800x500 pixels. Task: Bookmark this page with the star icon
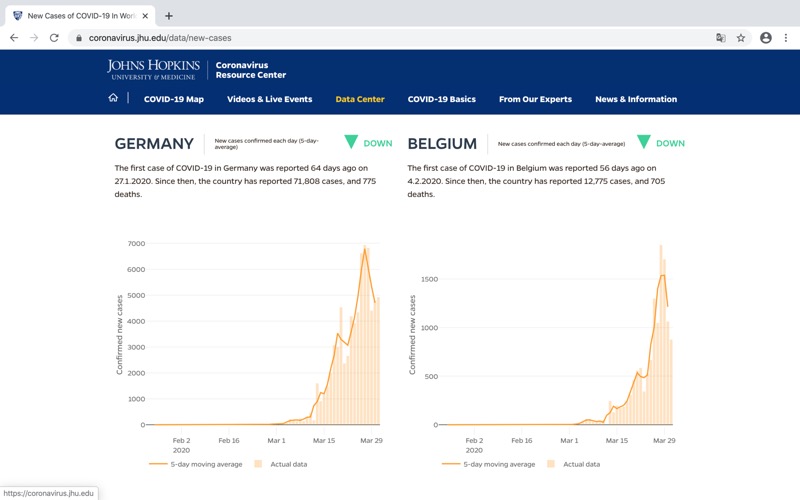(741, 38)
